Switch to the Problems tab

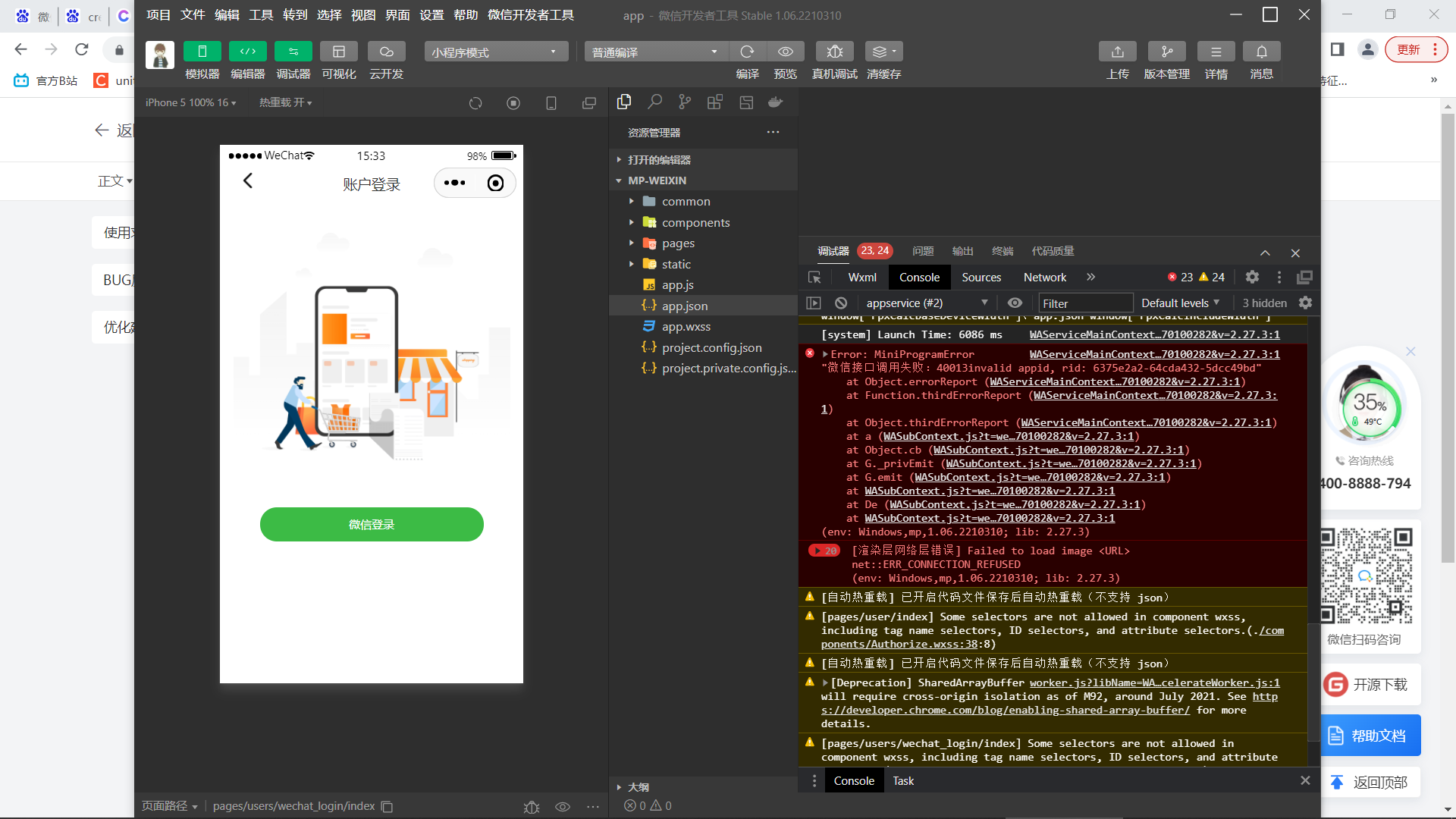923,251
